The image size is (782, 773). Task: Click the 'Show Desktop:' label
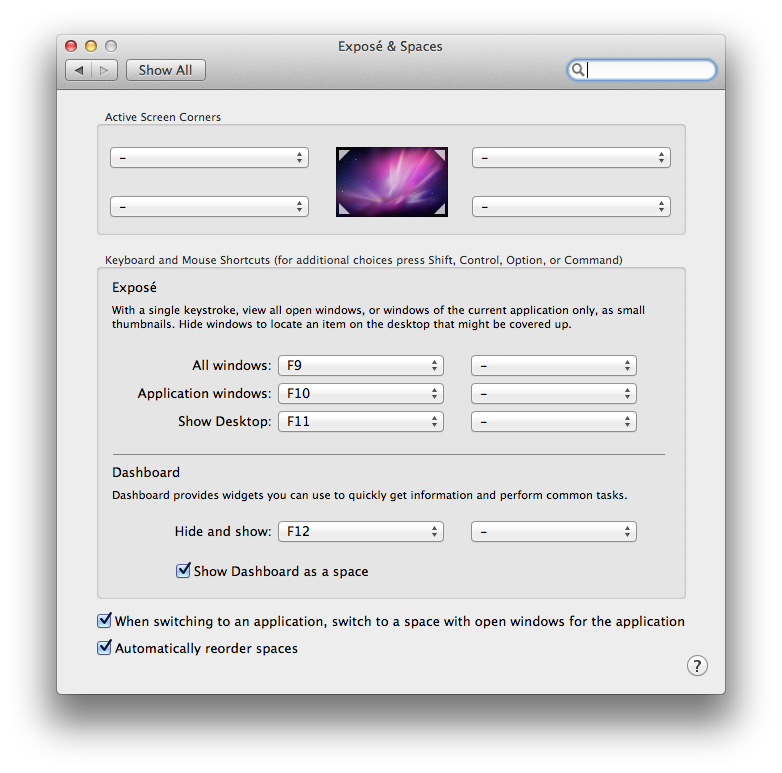tap(224, 421)
